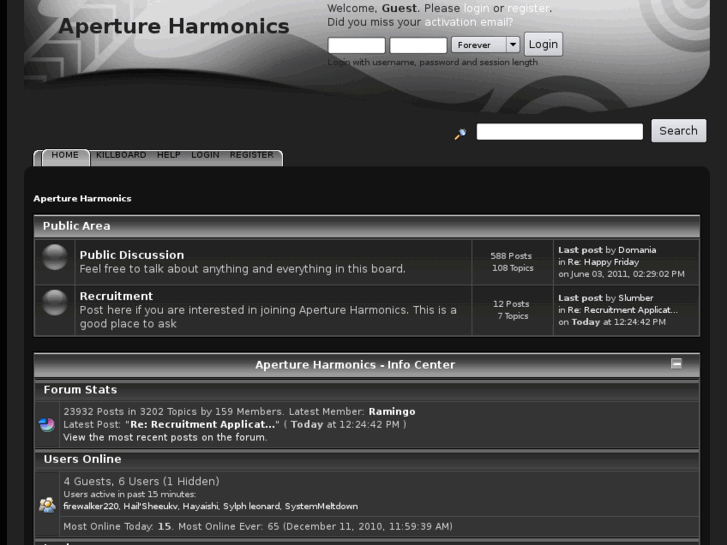This screenshot has width=727, height=545.
Task: View Domania's profile
Action: coord(637,250)
